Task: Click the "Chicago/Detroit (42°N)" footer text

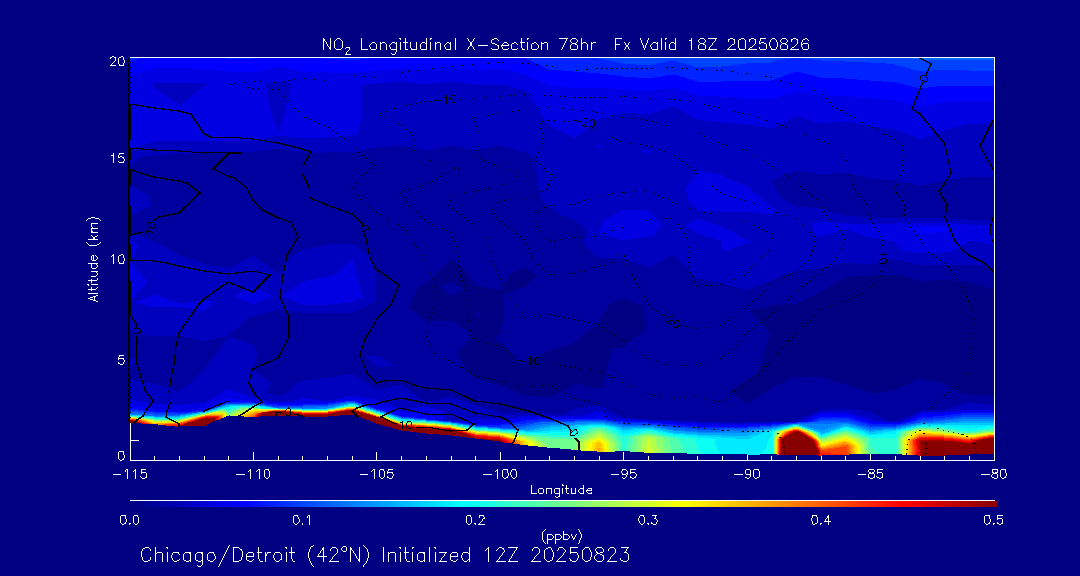Action: click(x=258, y=555)
